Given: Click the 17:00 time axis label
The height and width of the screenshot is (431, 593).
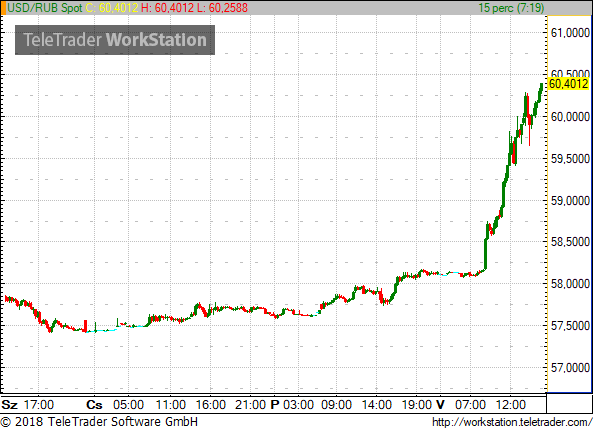Looking at the screenshot, I should pyautogui.click(x=39, y=405).
